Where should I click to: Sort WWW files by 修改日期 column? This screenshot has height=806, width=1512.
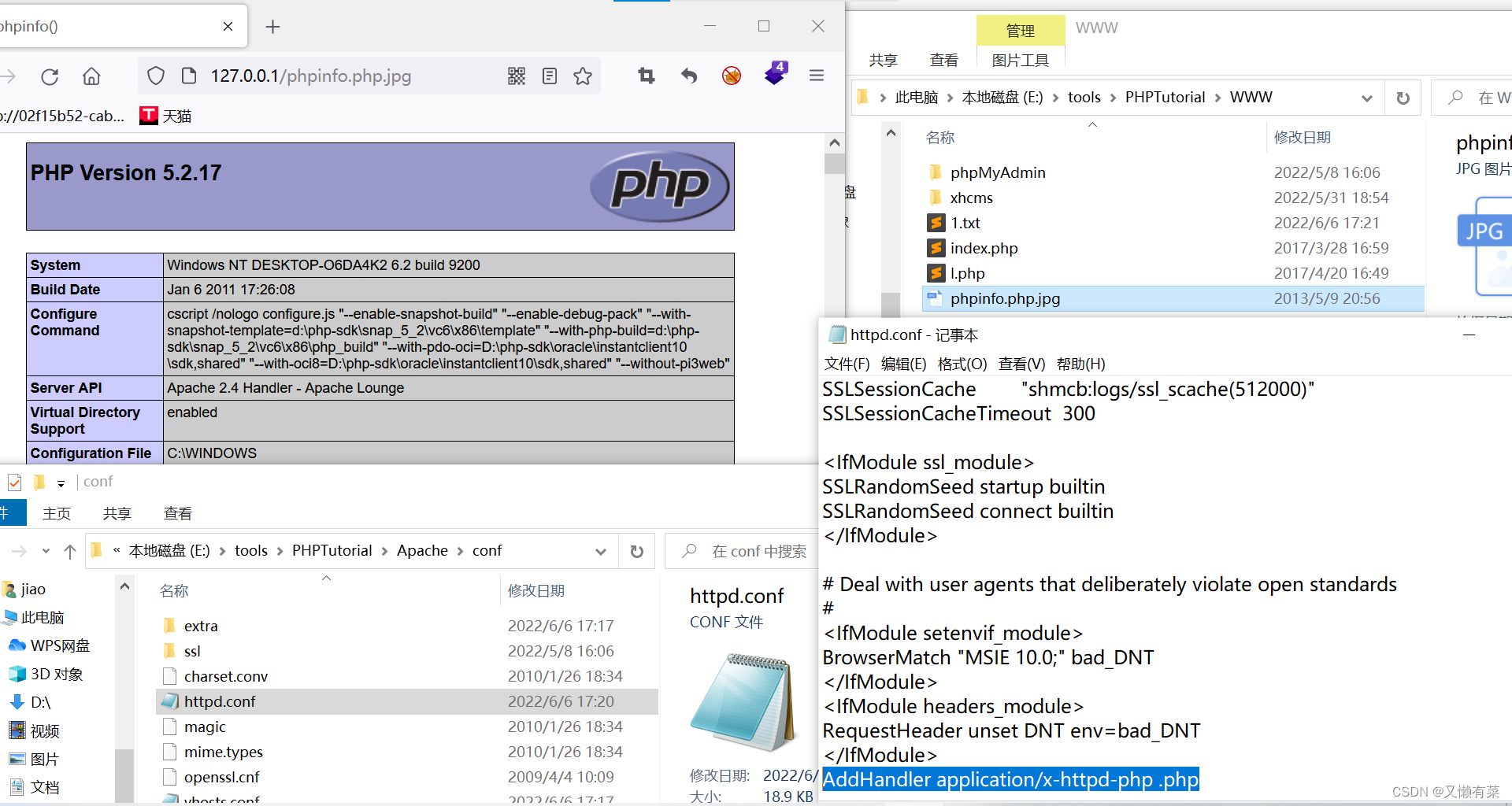coord(1303,137)
